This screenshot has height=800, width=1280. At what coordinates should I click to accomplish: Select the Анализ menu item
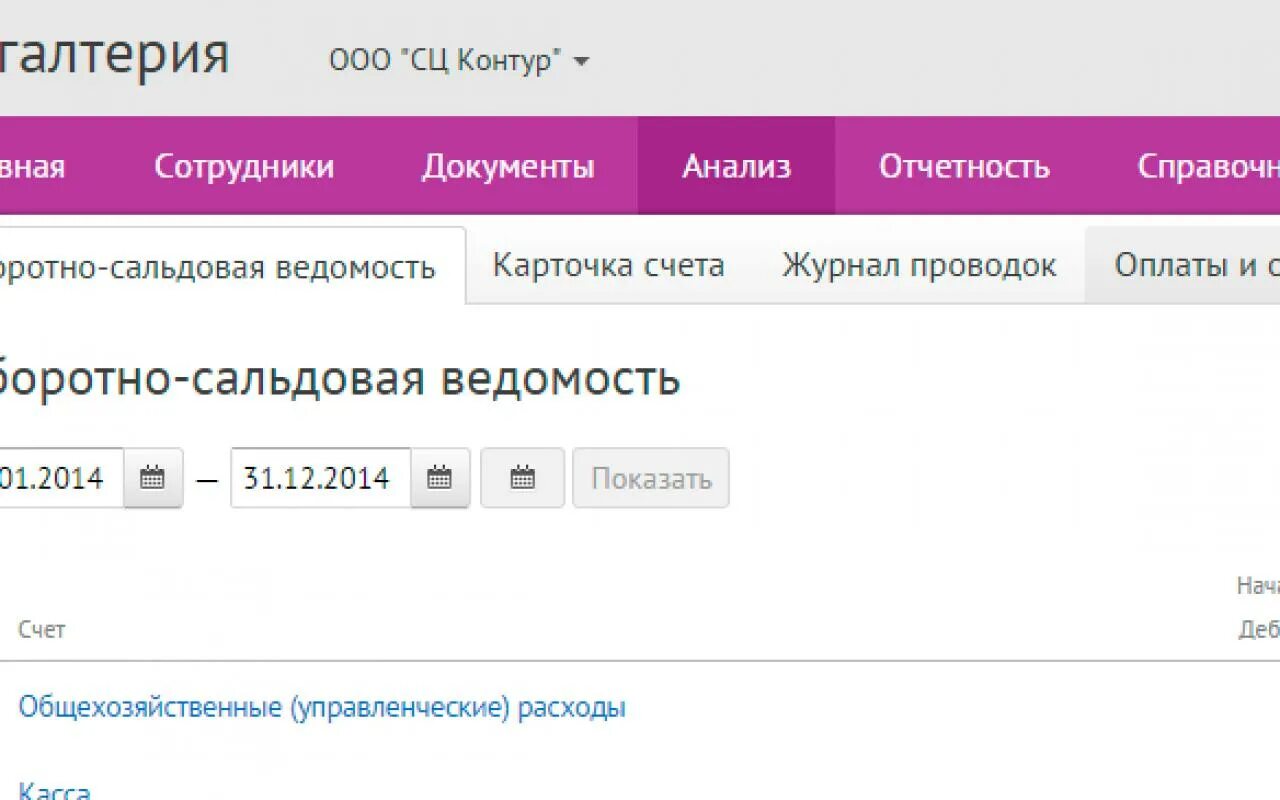click(x=736, y=166)
